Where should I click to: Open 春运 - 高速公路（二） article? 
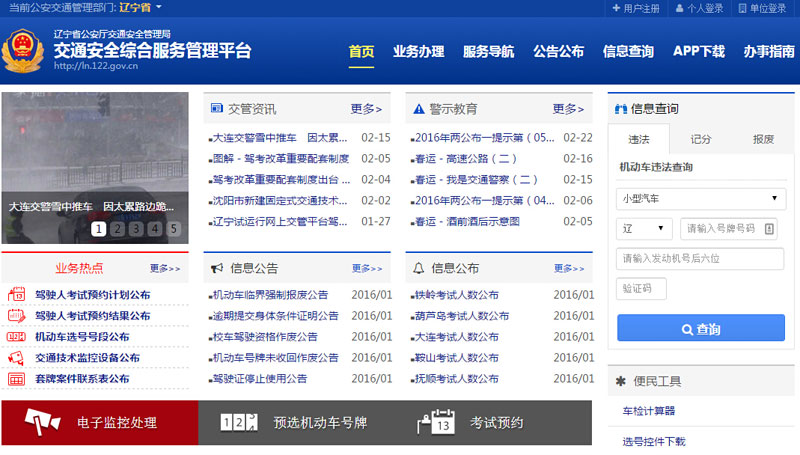466,159
